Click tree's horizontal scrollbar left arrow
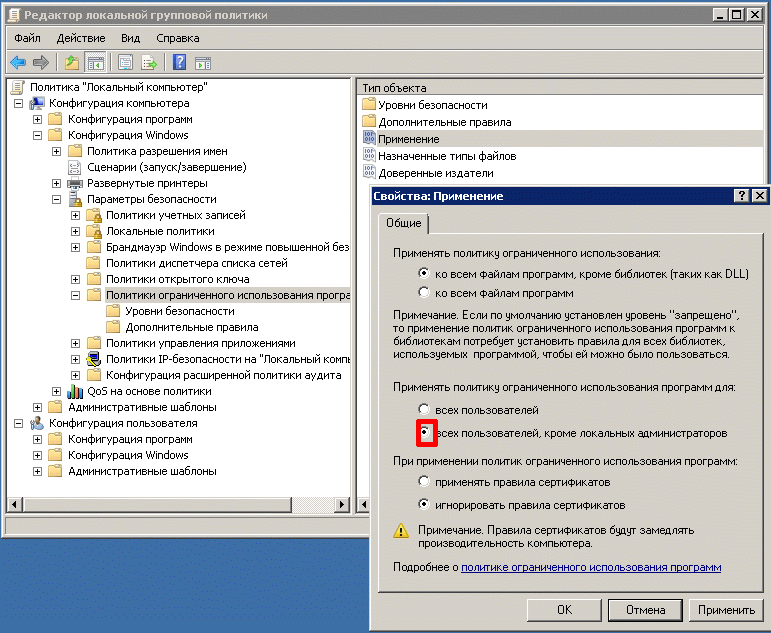The height and width of the screenshot is (633, 771). pos(14,504)
